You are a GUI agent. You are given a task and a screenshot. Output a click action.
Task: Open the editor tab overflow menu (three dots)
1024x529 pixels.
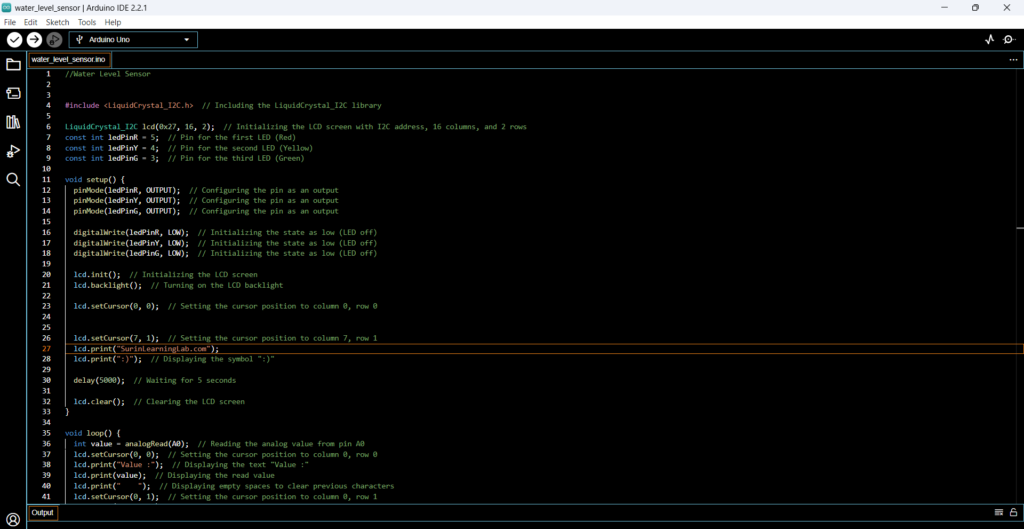point(1013,59)
